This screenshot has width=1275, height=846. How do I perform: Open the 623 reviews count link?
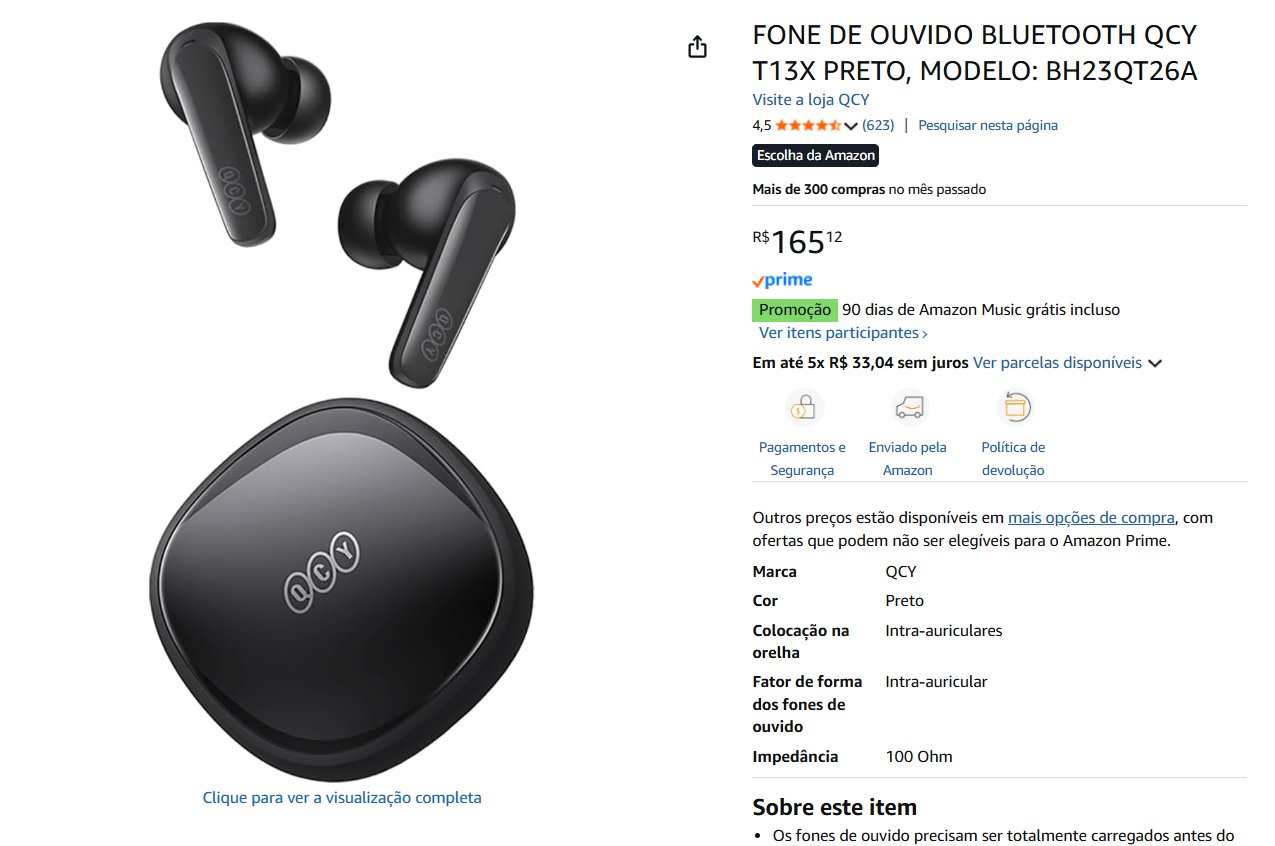tap(878, 125)
